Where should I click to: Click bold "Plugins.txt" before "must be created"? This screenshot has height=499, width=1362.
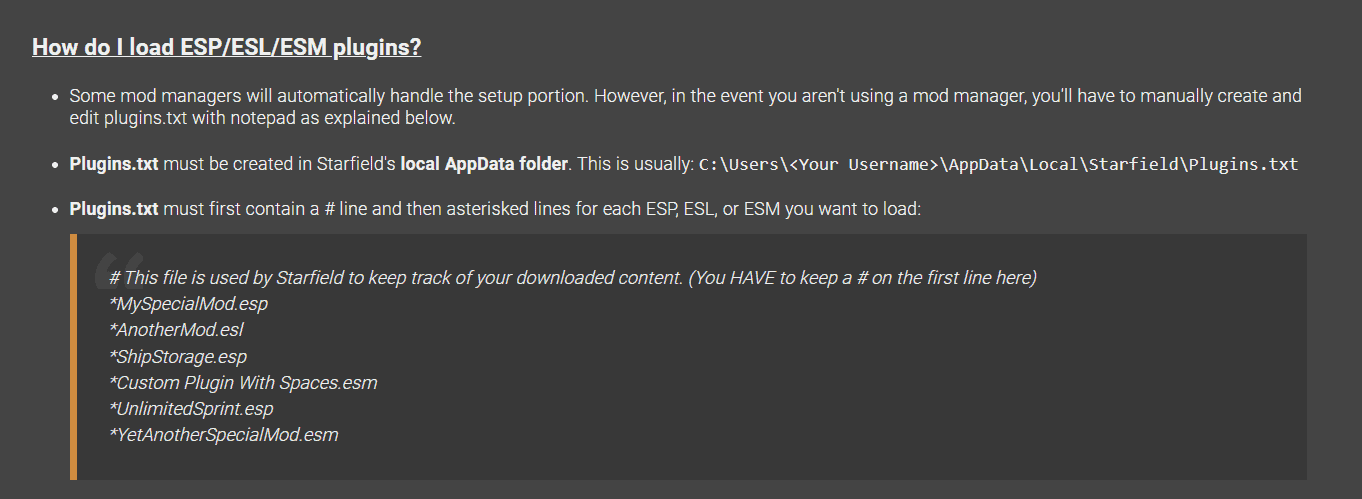[x=113, y=163]
